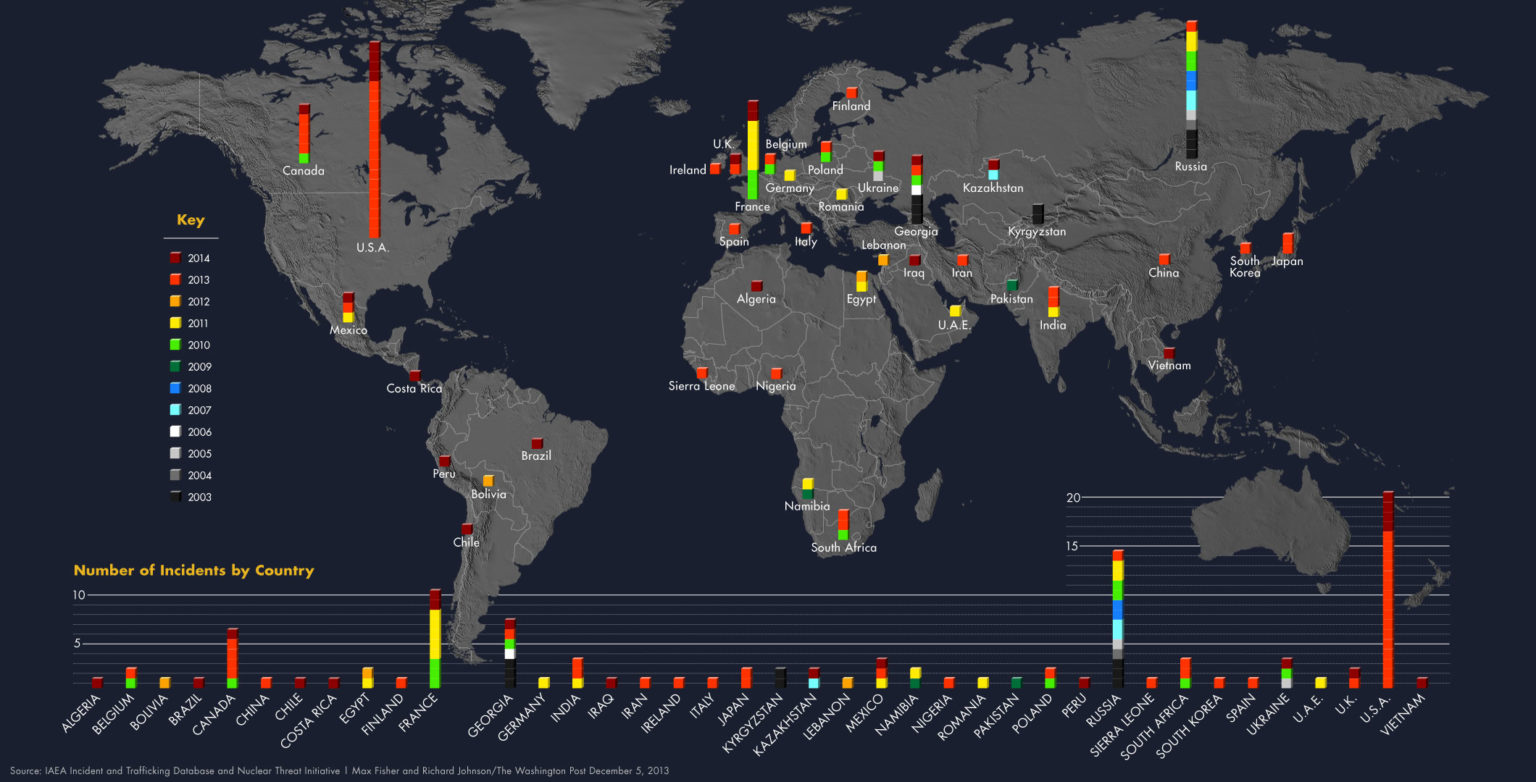Click the black 2003 swatch in the Key
The height and width of the screenshot is (782, 1536).
click(176, 497)
